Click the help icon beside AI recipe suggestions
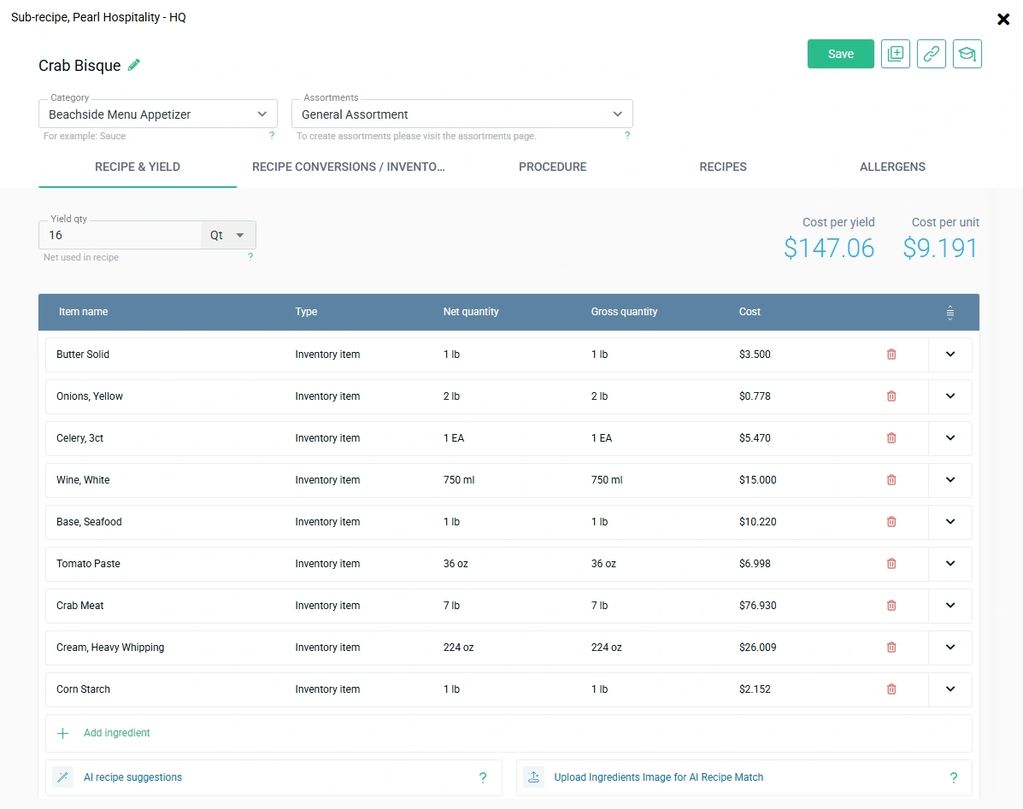 [x=483, y=778]
